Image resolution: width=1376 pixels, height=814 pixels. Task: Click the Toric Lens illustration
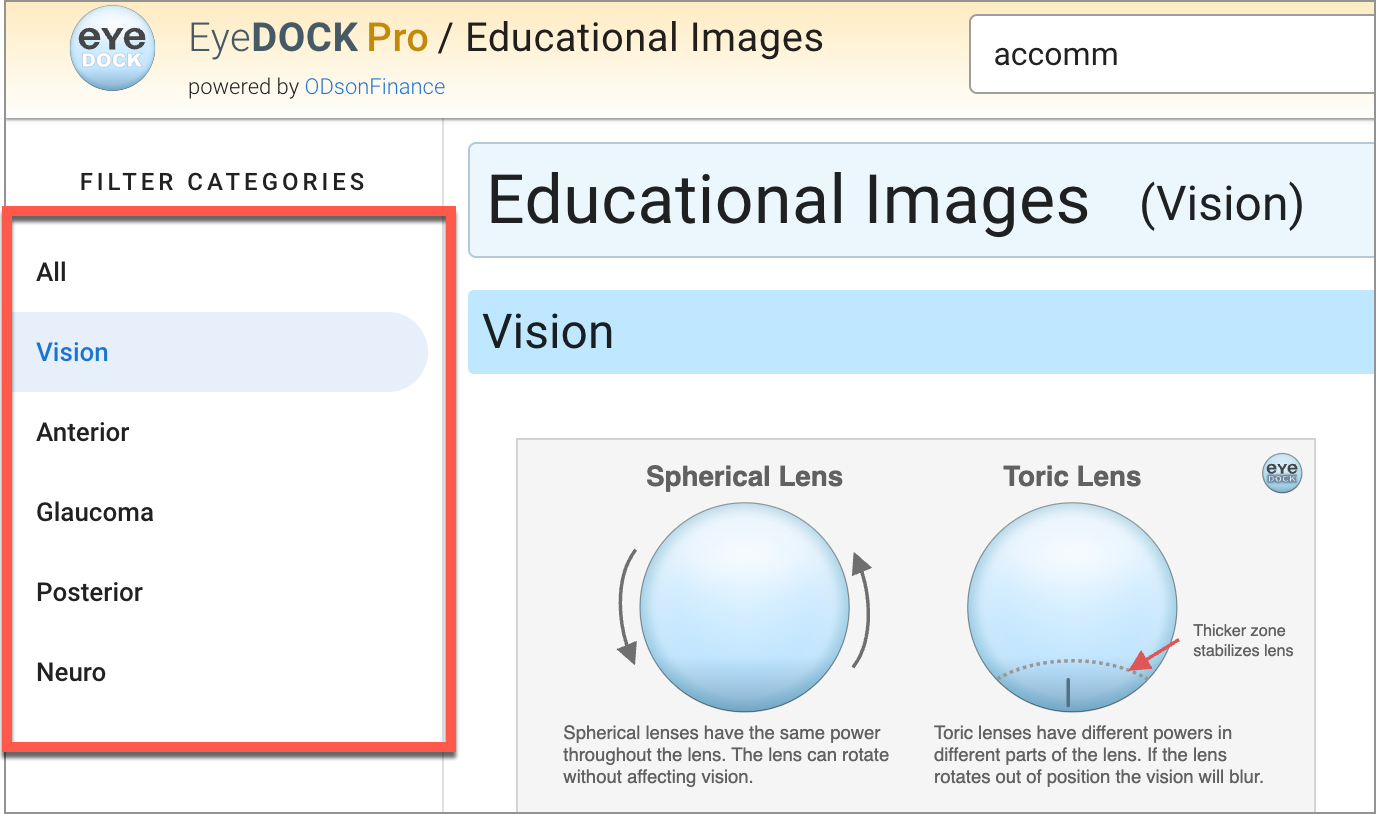point(1071,605)
